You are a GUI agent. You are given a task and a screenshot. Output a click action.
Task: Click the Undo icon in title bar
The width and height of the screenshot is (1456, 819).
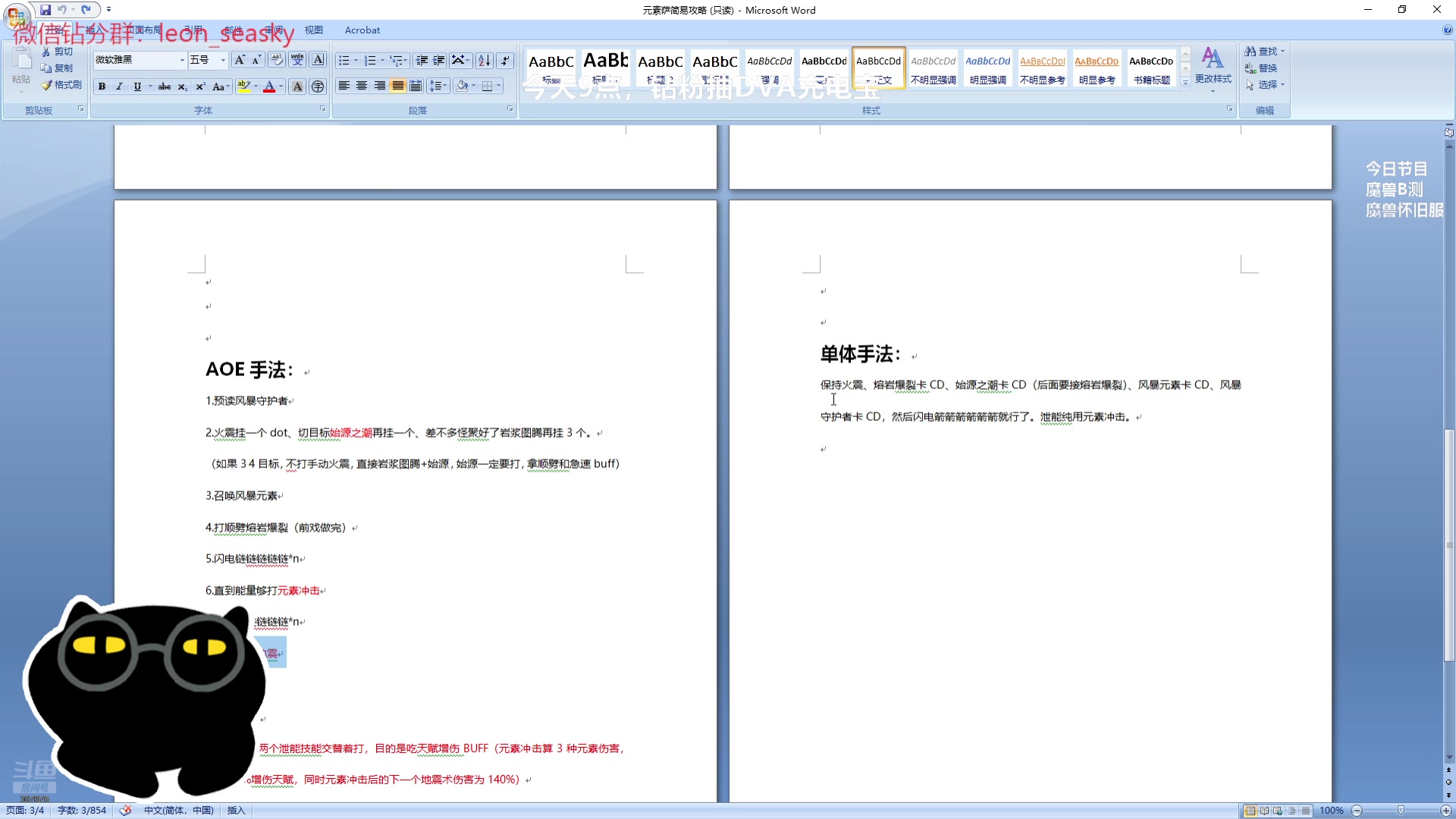[x=62, y=10]
